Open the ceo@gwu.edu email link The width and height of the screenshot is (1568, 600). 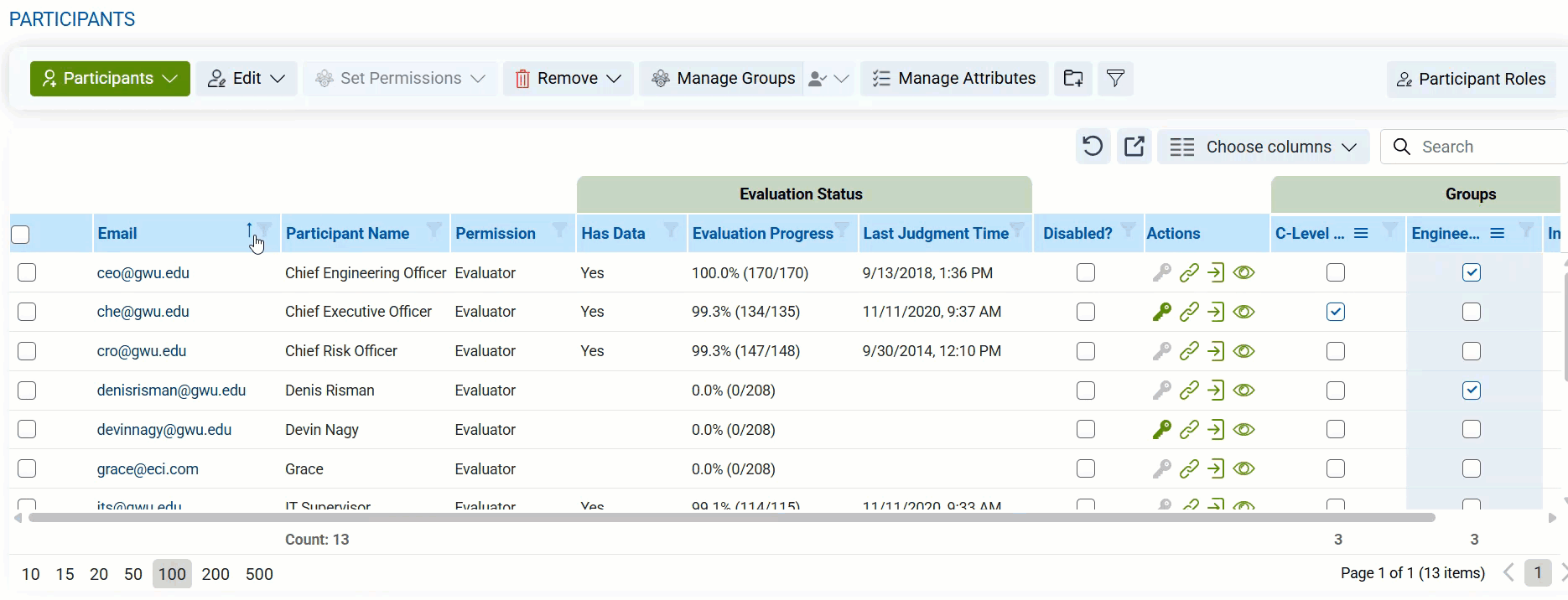point(143,272)
